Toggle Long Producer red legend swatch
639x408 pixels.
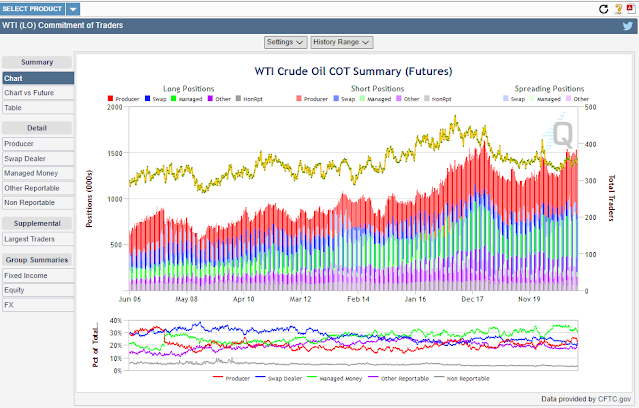(110, 99)
